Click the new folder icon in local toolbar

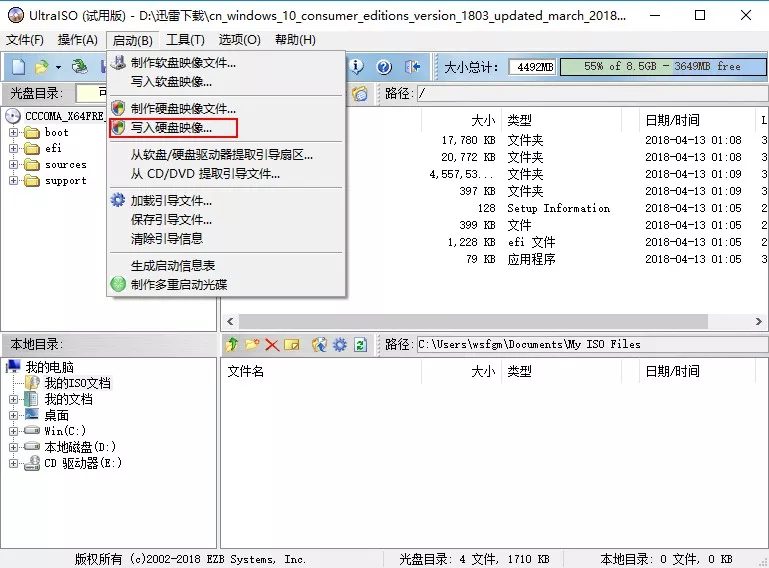pos(252,345)
